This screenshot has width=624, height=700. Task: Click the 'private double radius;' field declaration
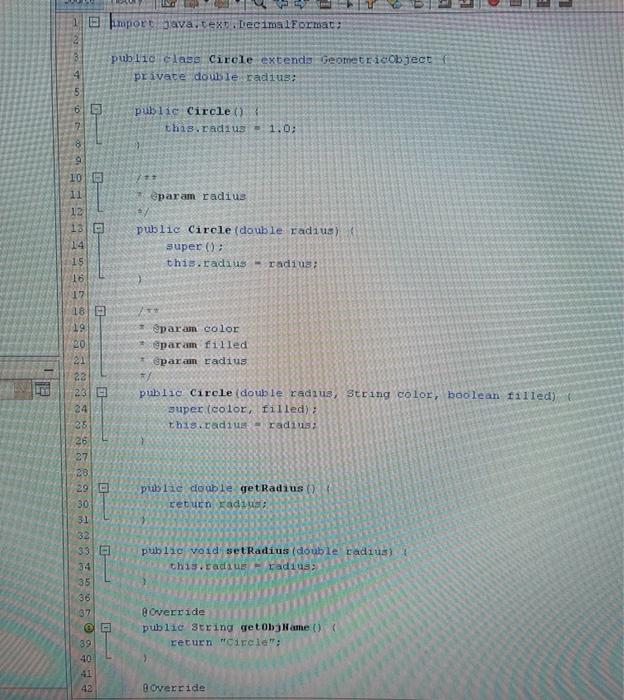215,77
